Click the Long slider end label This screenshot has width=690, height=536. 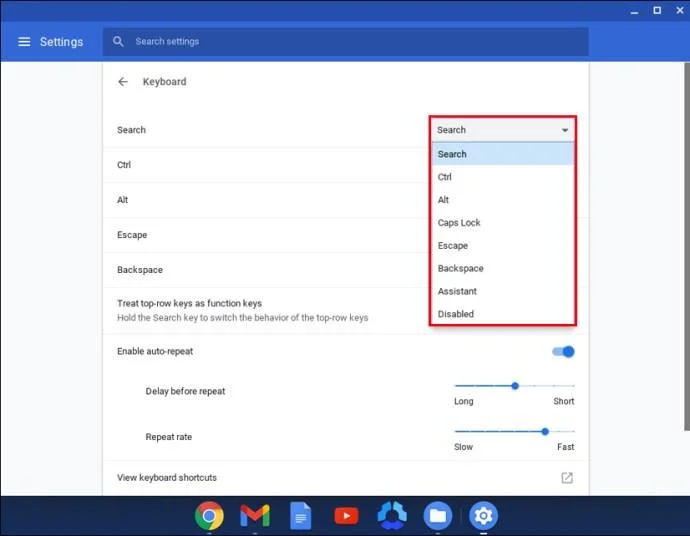click(x=464, y=401)
